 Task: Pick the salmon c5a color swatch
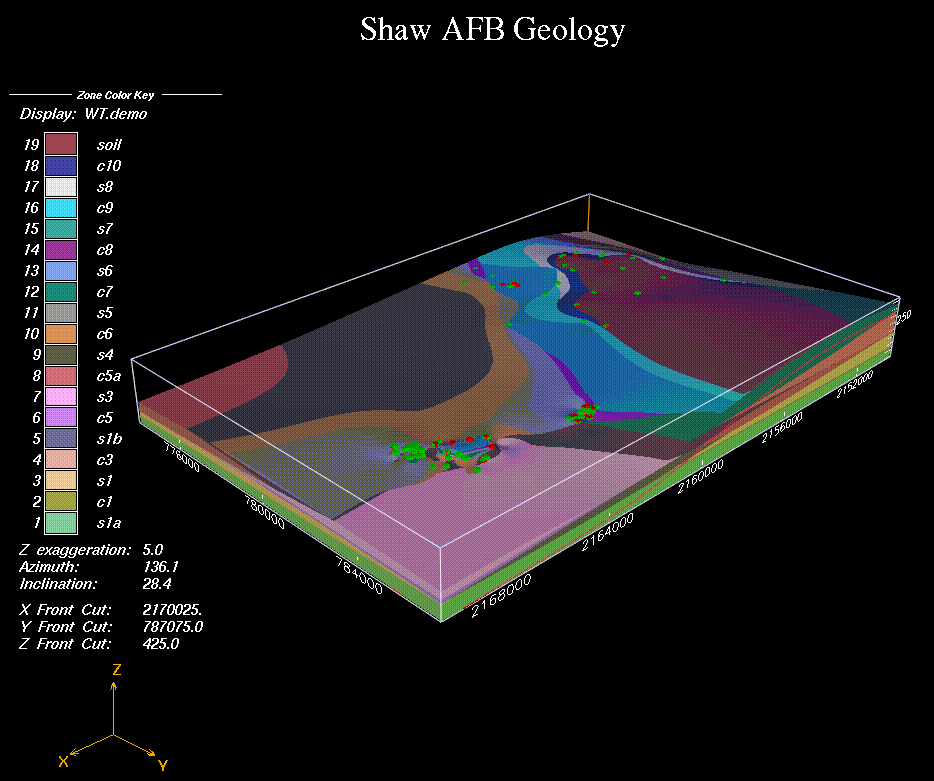[61, 376]
